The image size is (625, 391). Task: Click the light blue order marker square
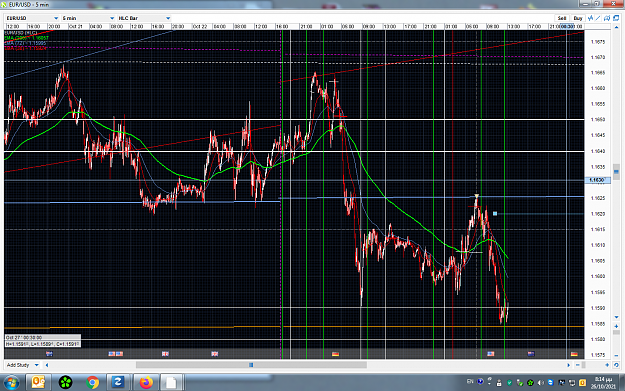point(495,214)
